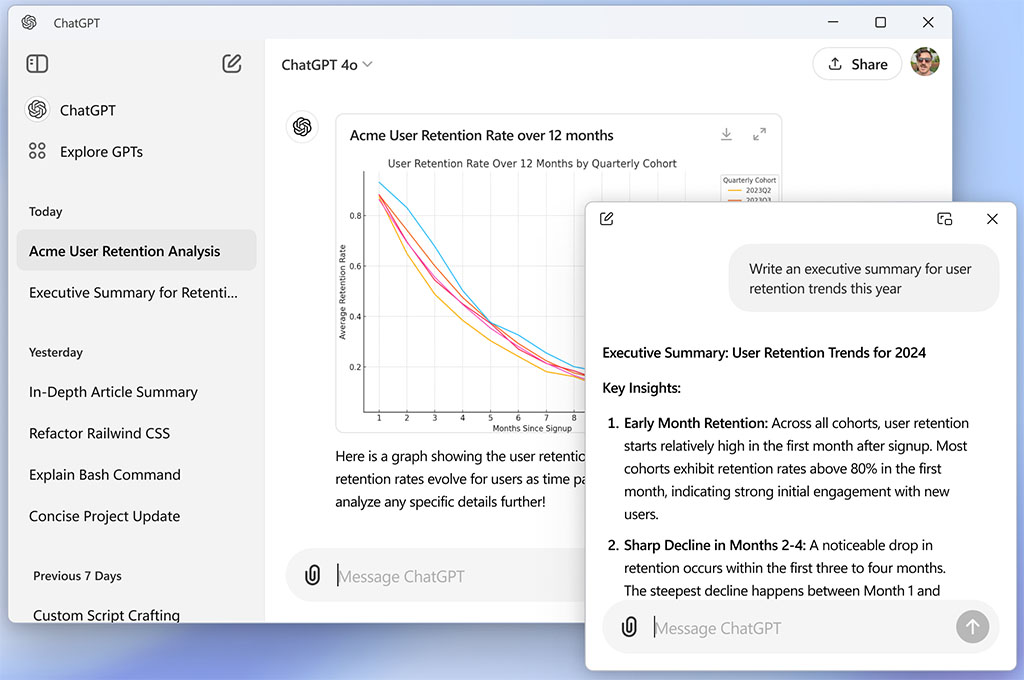Click 'Executive Summary: User Retention Trends for 2024' heading
Image resolution: width=1024 pixels, height=680 pixels.
coord(764,353)
